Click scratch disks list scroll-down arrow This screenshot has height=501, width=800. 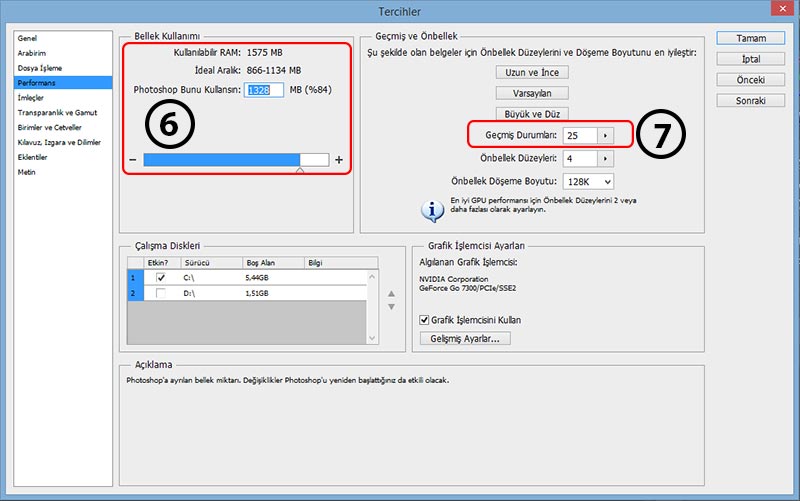pyautogui.click(x=372, y=338)
